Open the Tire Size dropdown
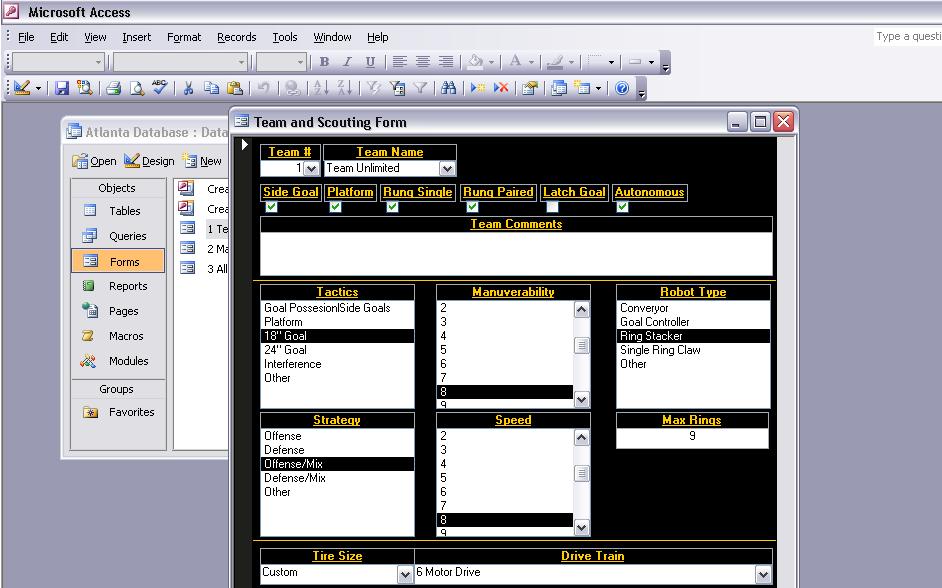The image size is (942, 588). coord(406,574)
